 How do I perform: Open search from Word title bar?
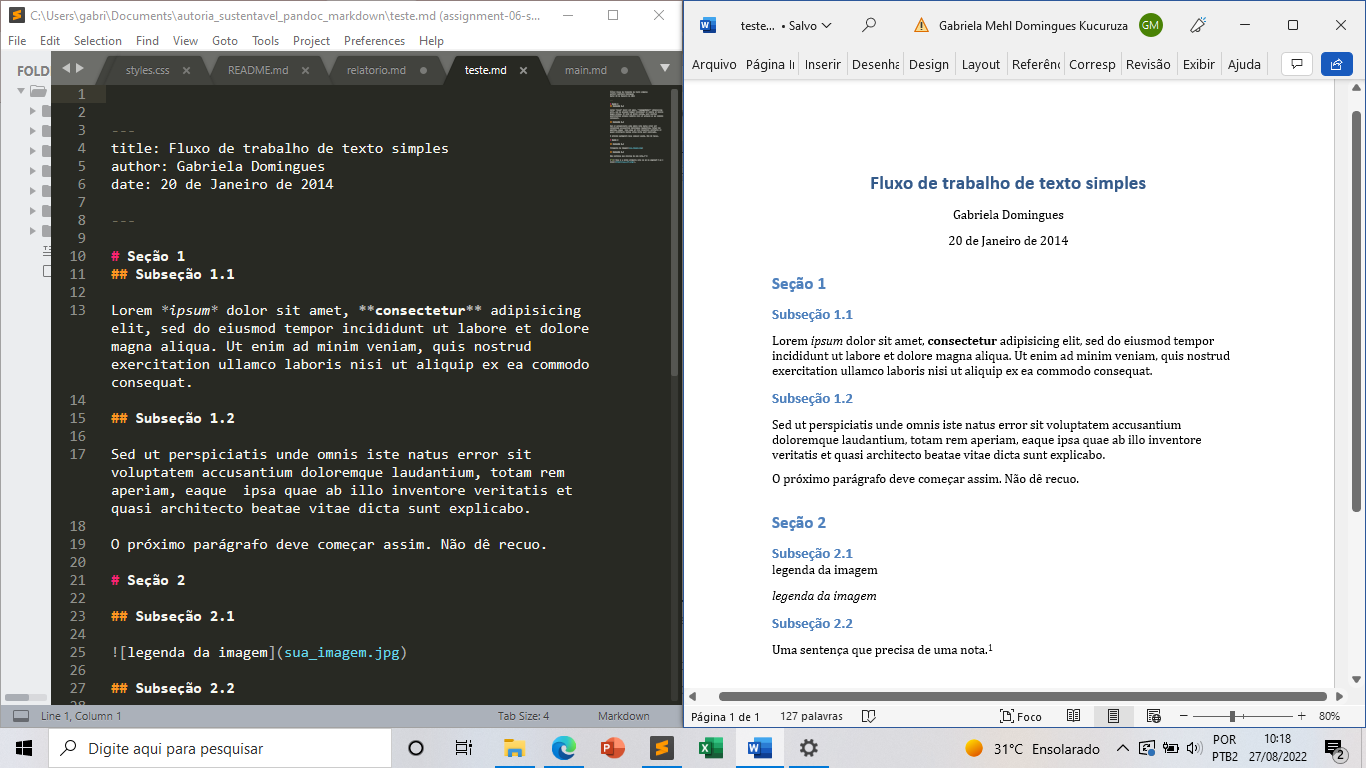[869, 25]
